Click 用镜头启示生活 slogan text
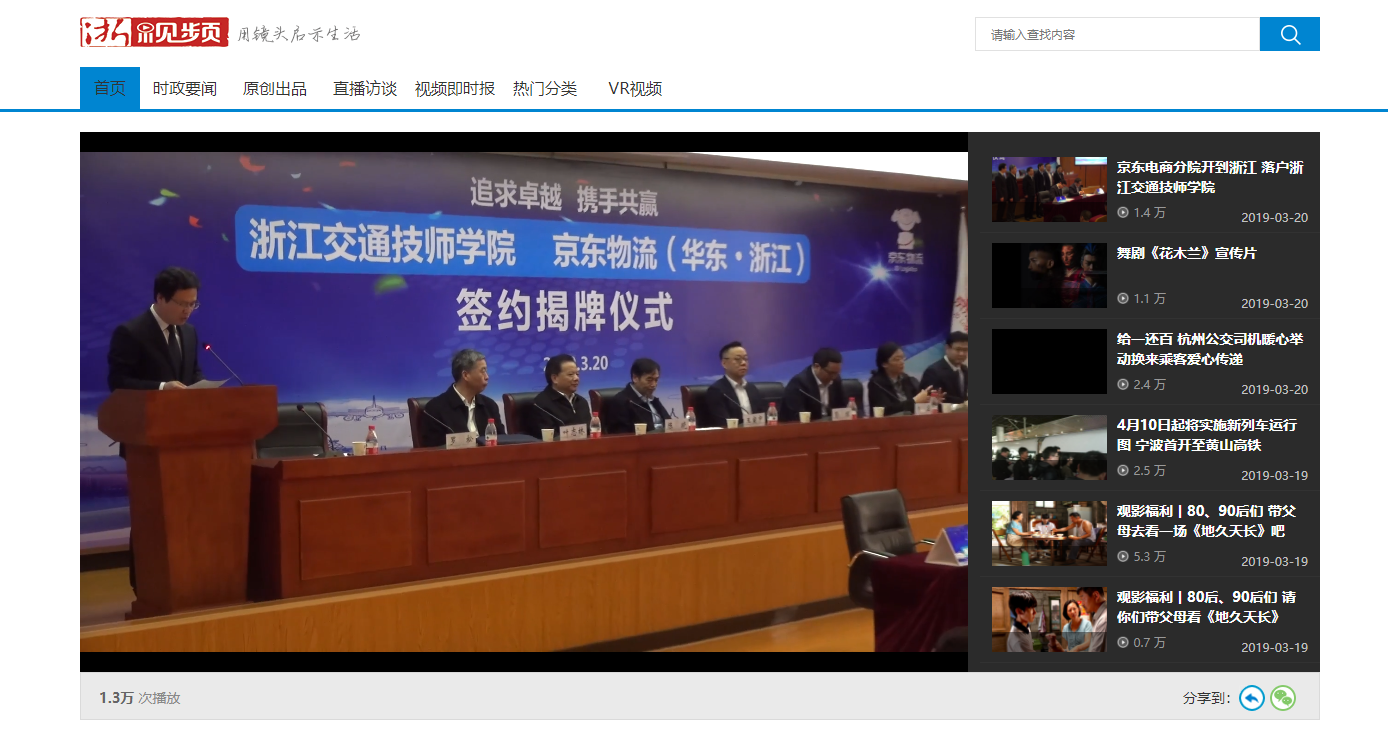Viewport: 1388px width, 741px height. (298, 34)
